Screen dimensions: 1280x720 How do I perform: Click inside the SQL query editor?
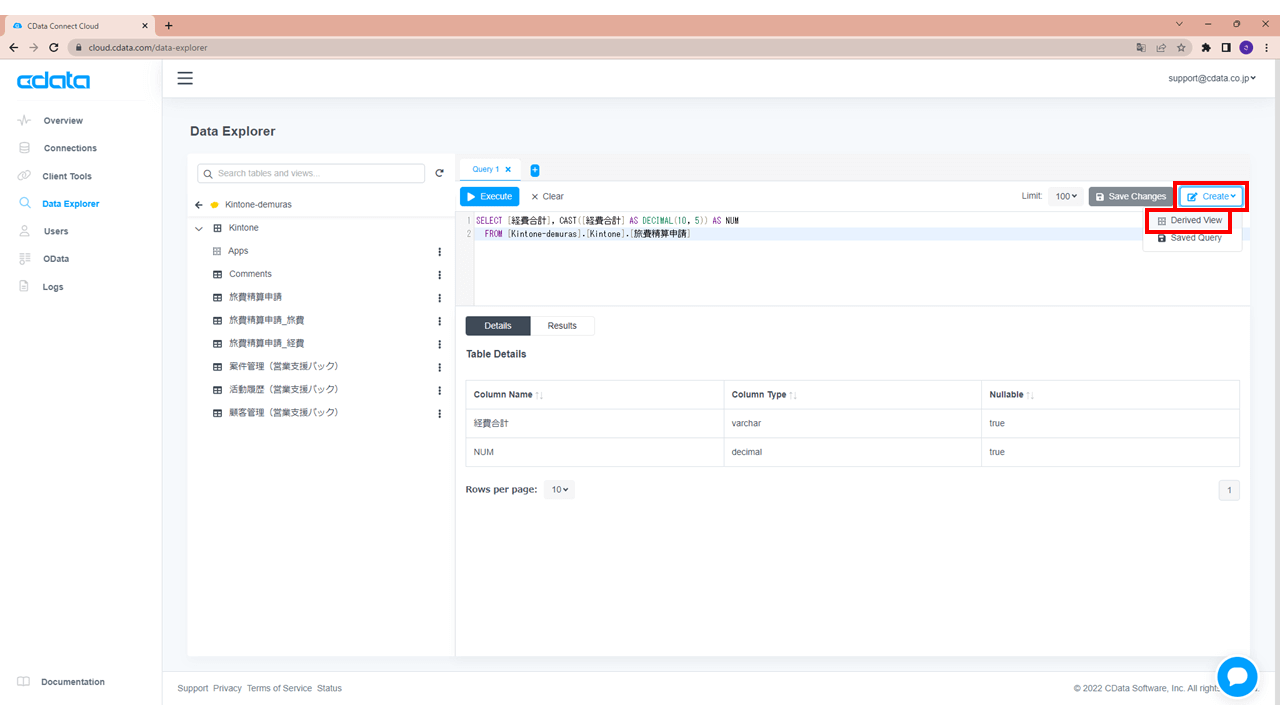(860, 258)
